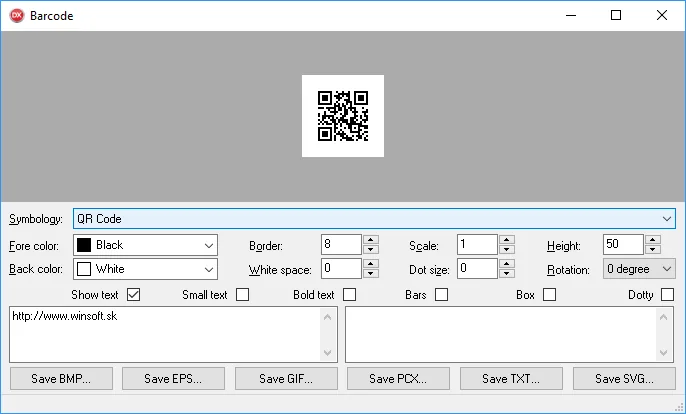Minimize the Barcode window

coord(570,15)
